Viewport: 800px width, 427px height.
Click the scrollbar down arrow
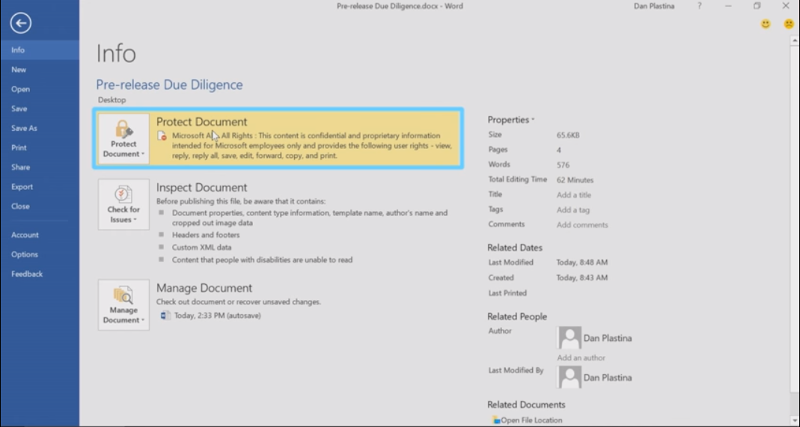tap(794, 419)
